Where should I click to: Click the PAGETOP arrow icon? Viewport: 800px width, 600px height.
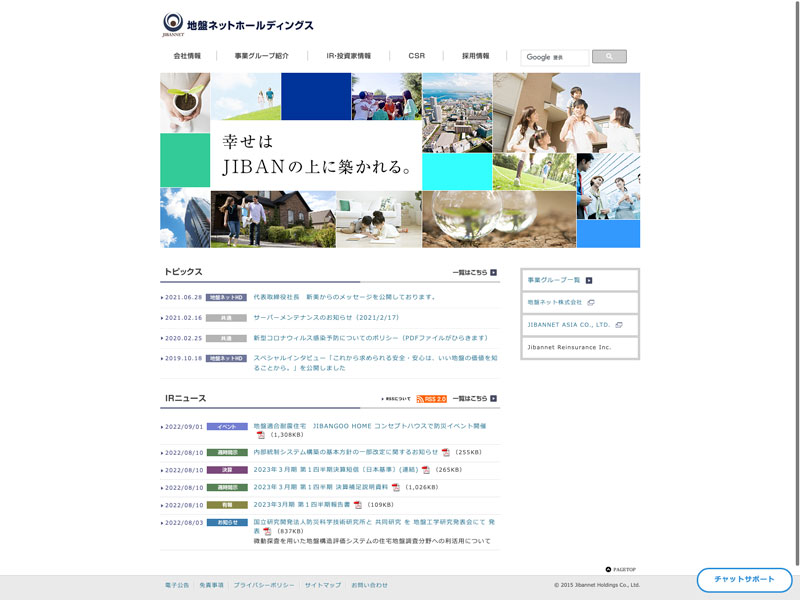tap(608, 569)
